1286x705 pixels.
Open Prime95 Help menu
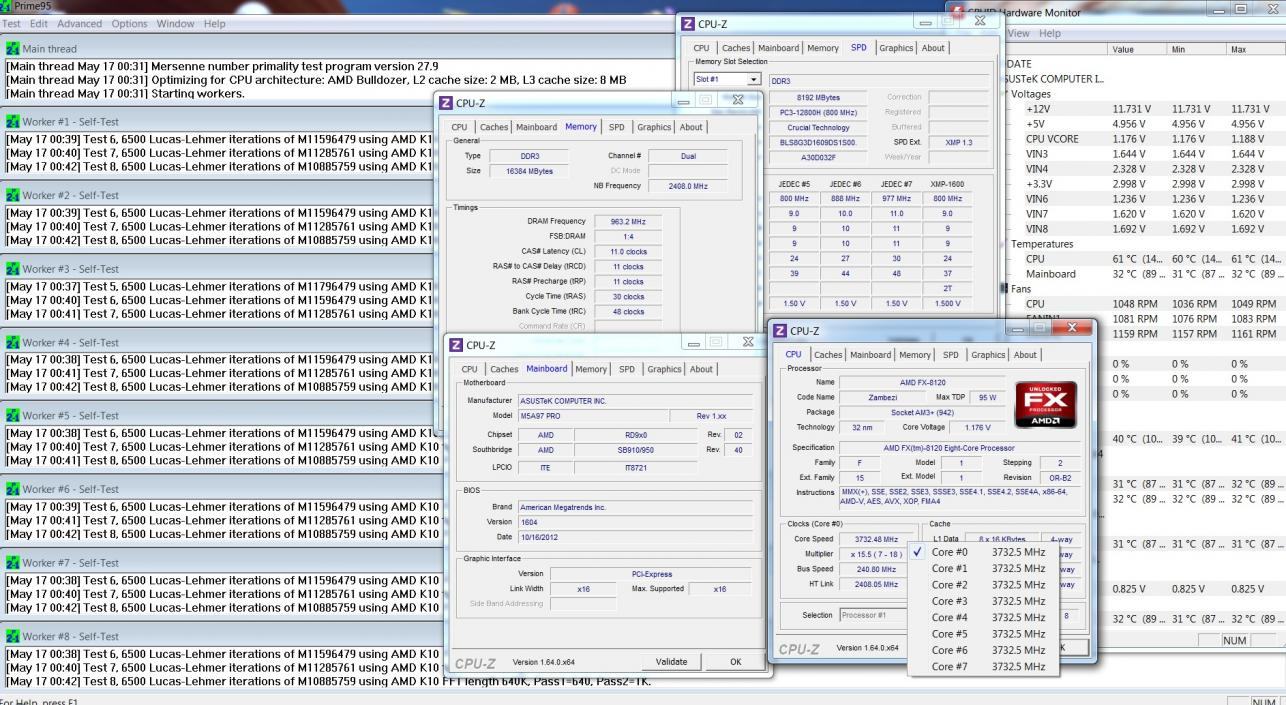pyautogui.click(x=215, y=23)
